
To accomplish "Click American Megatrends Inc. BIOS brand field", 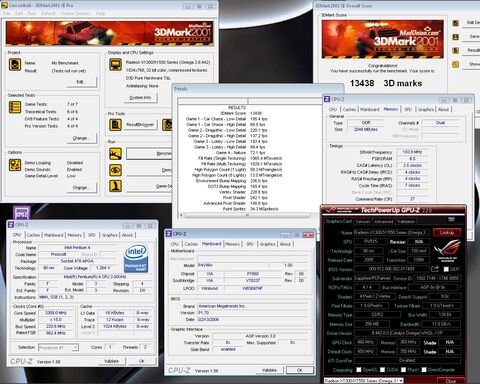I will [252, 306].
